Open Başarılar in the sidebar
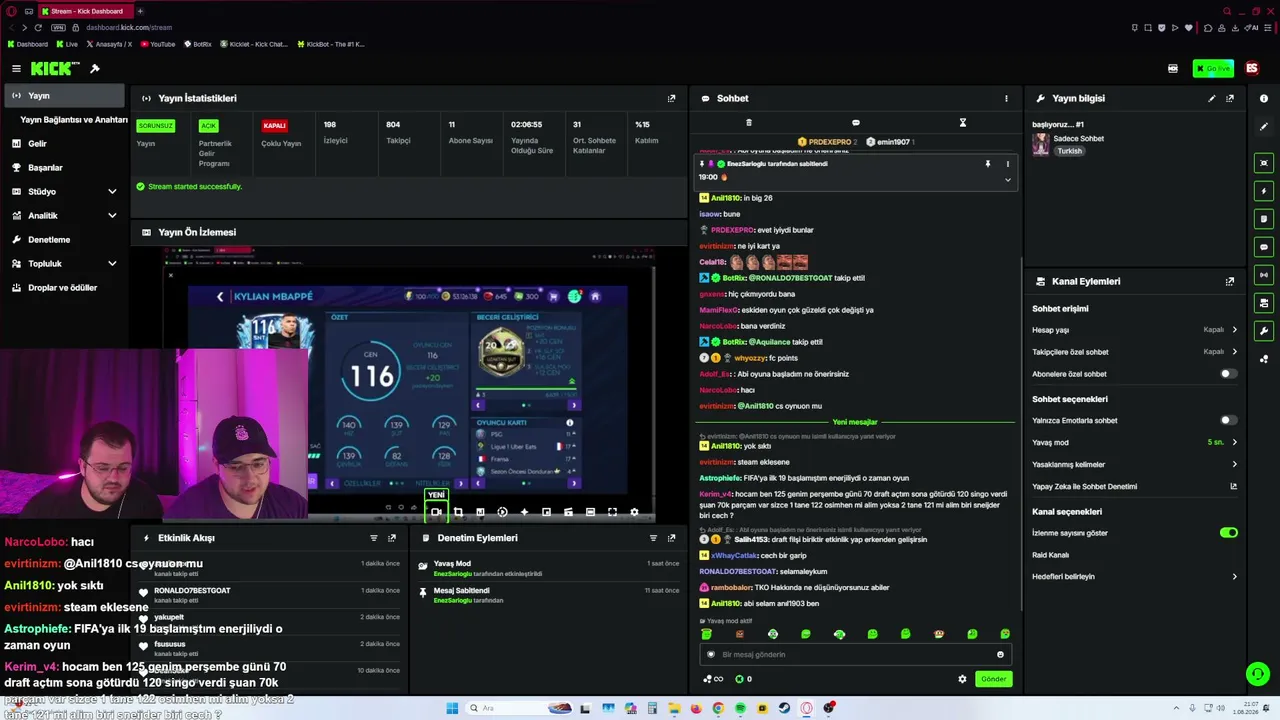 click(x=65, y=168)
